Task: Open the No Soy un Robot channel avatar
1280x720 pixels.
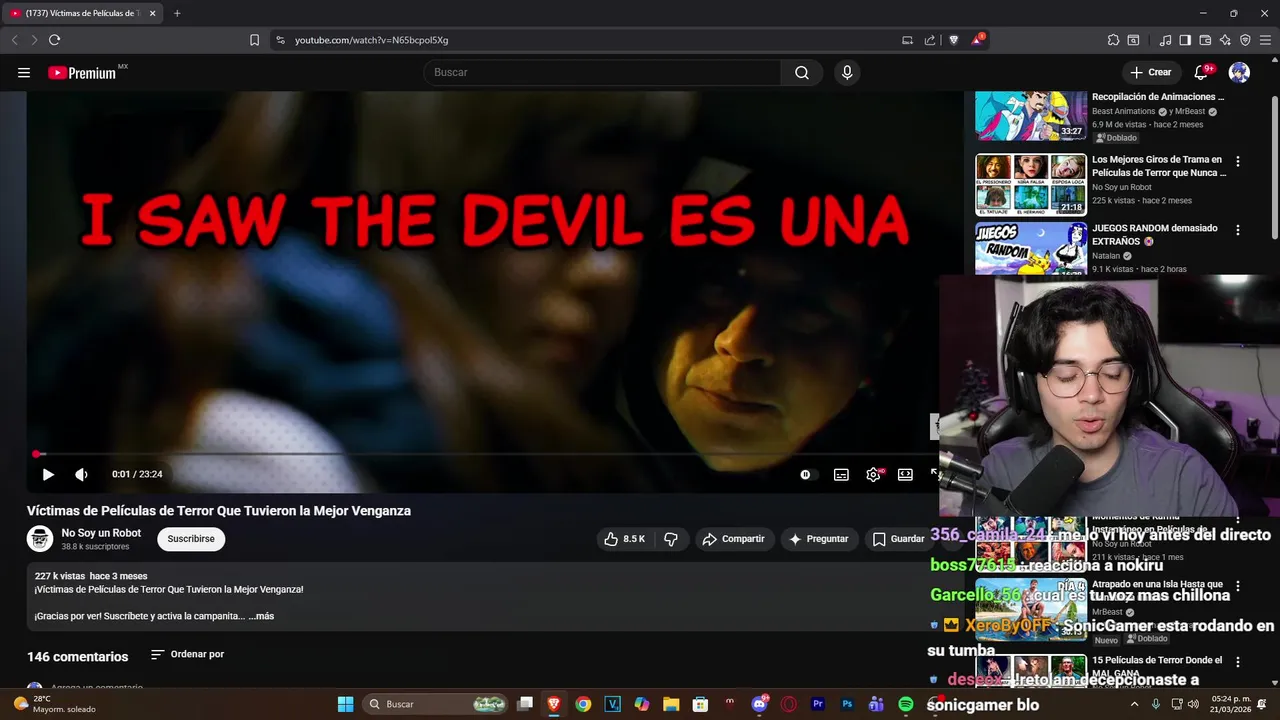Action: click(40, 539)
